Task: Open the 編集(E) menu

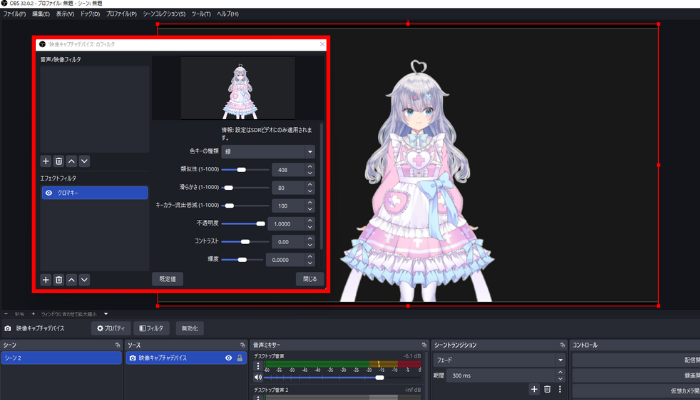Action: point(41,14)
